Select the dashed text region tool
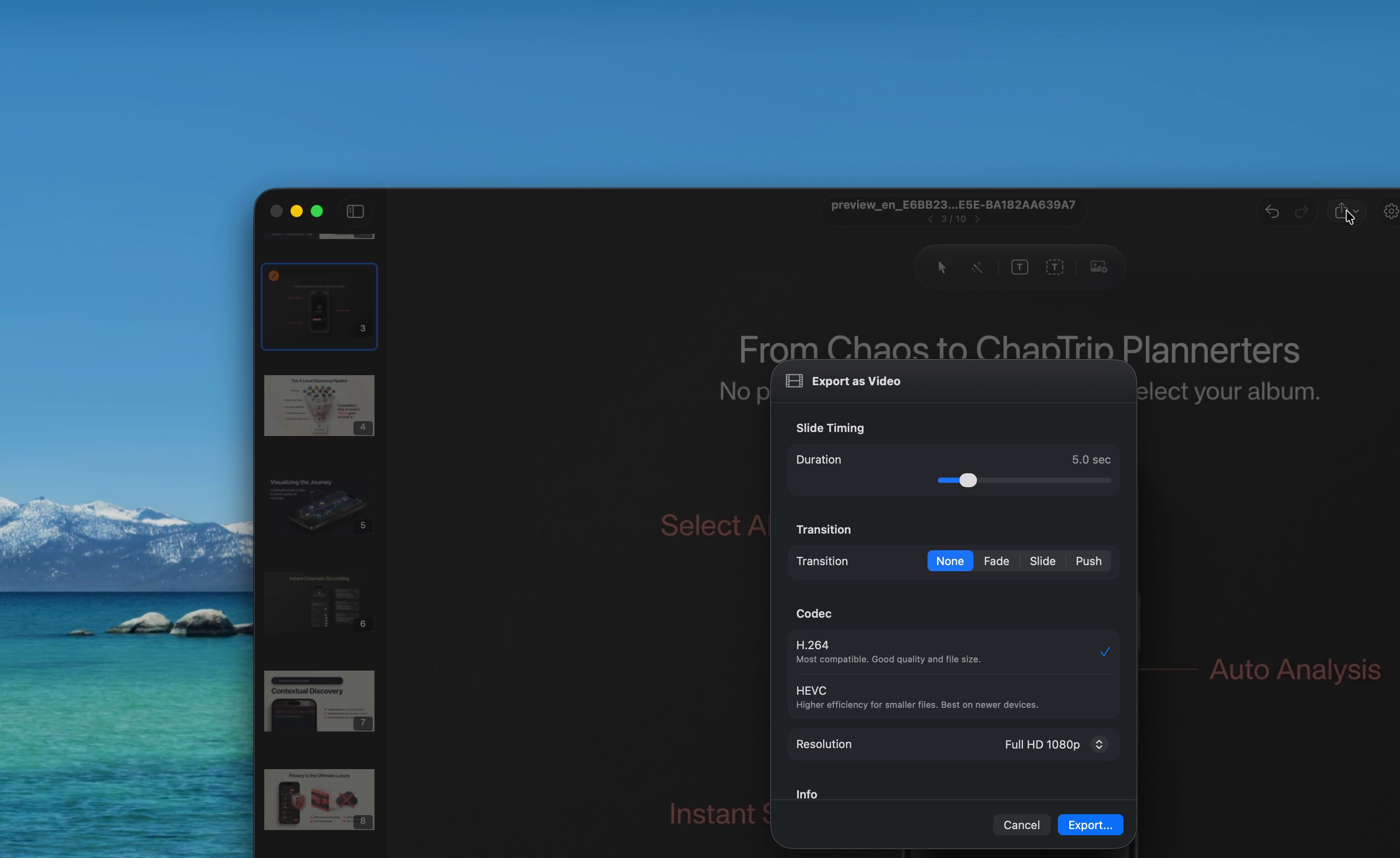Image resolution: width=1400 pixels, height=858 pixels. 1054,267
